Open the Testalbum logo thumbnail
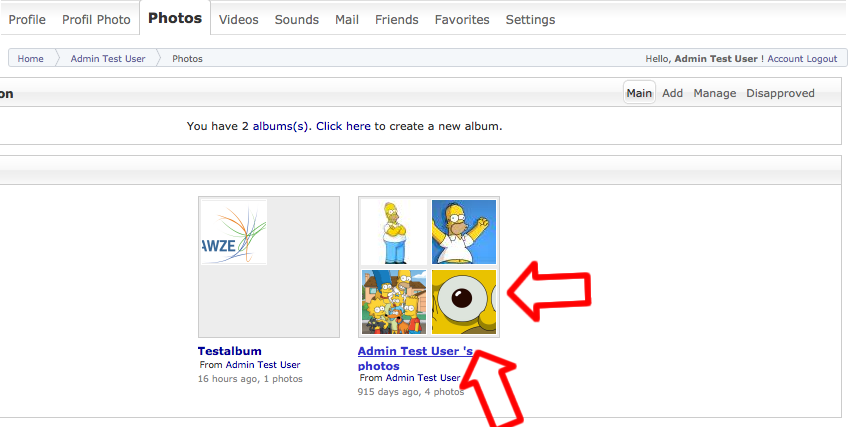The image size is (848, 427). (234, 232)
